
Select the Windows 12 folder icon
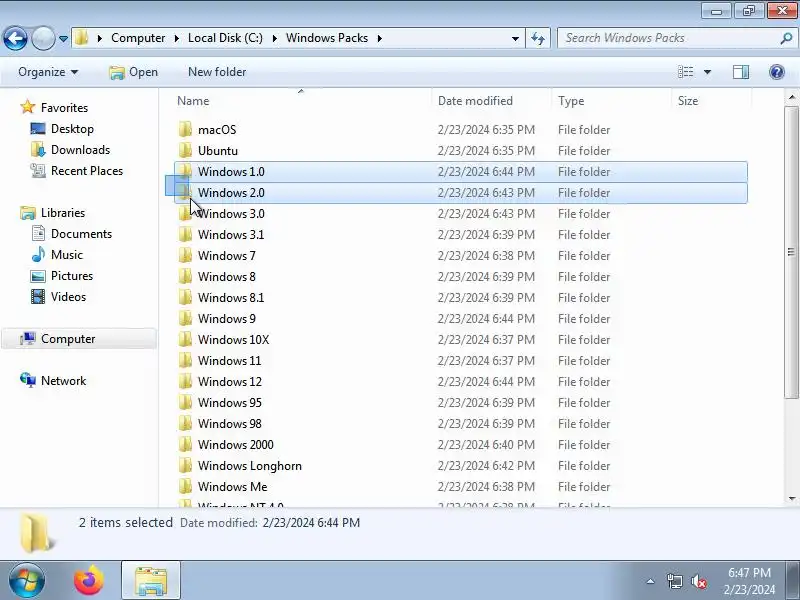click(x=185, y=382)
